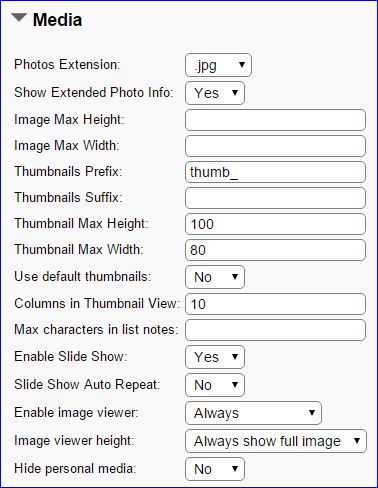Viewport: 378px width, 488px height.
Task: Click the Thumbnails Suffix input field
Action: pyautogui.click(x=275, y=198)
